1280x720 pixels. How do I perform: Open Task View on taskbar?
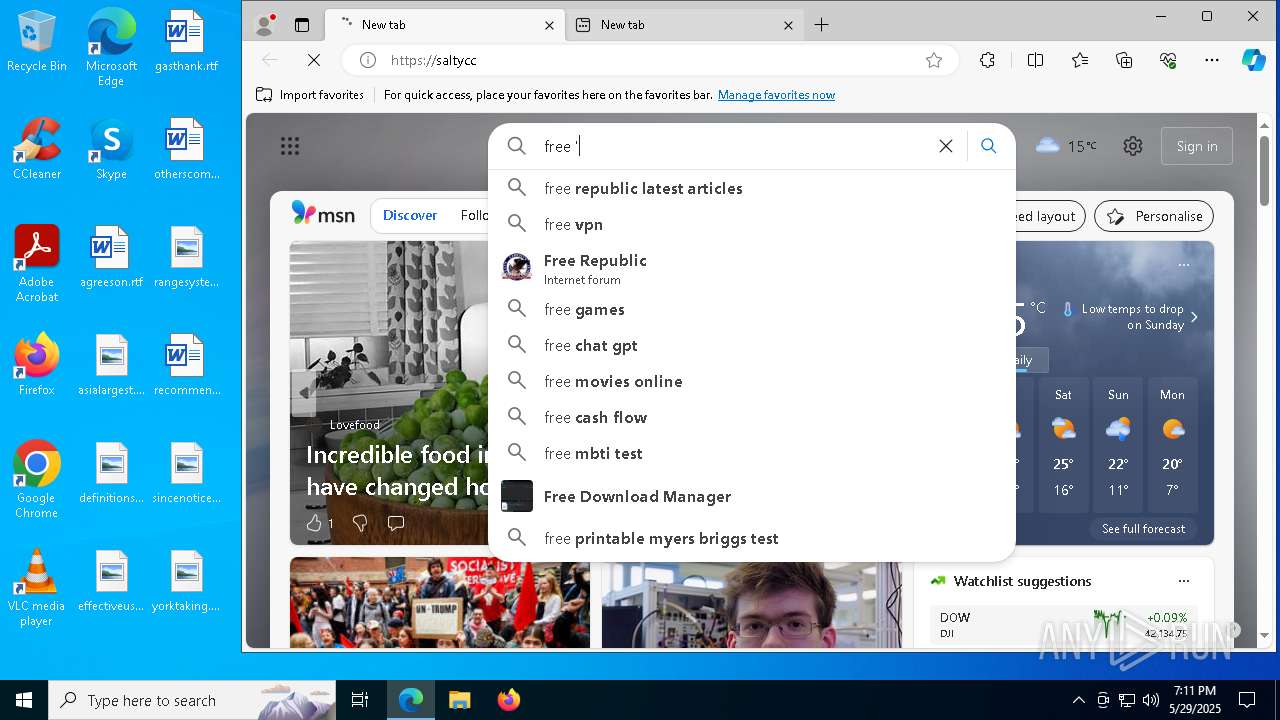[x=360, y=700]
